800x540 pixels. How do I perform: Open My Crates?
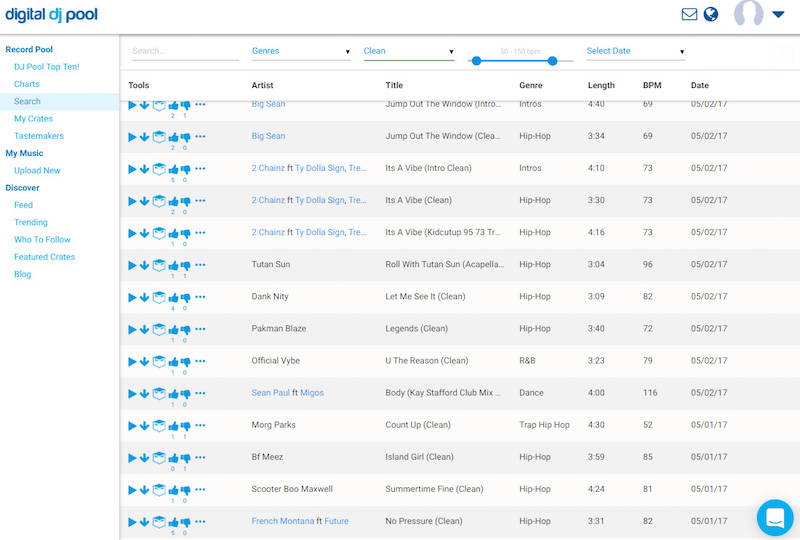(x=33, y=119)
